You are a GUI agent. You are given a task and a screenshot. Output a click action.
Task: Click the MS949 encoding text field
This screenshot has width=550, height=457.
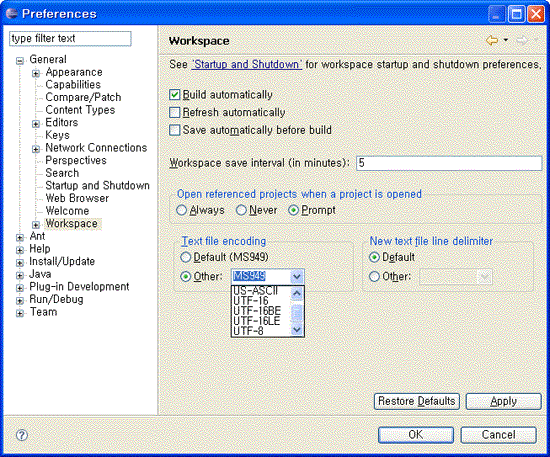[261, 277]
